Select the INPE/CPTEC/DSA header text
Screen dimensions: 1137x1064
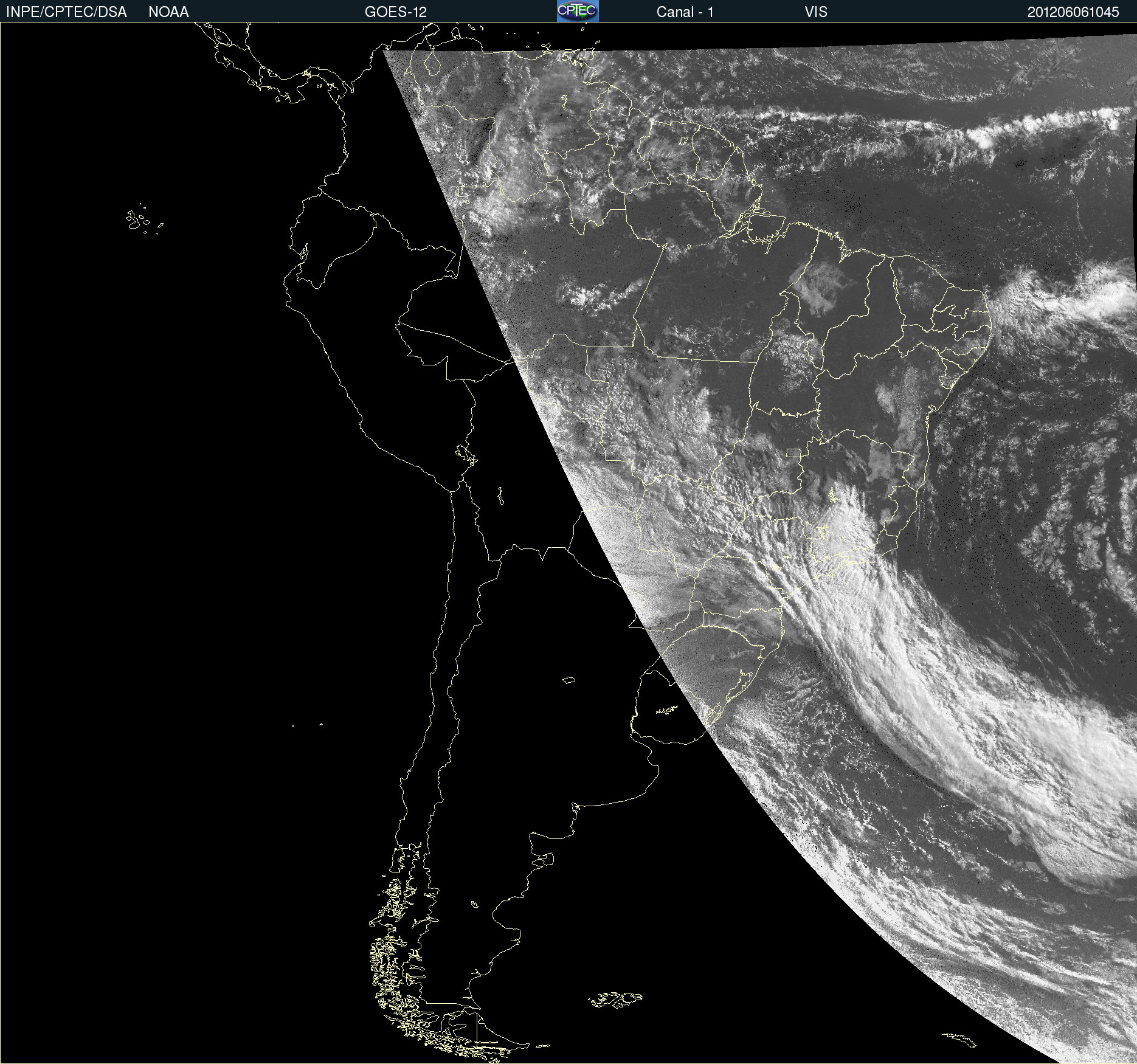[66, 12]
